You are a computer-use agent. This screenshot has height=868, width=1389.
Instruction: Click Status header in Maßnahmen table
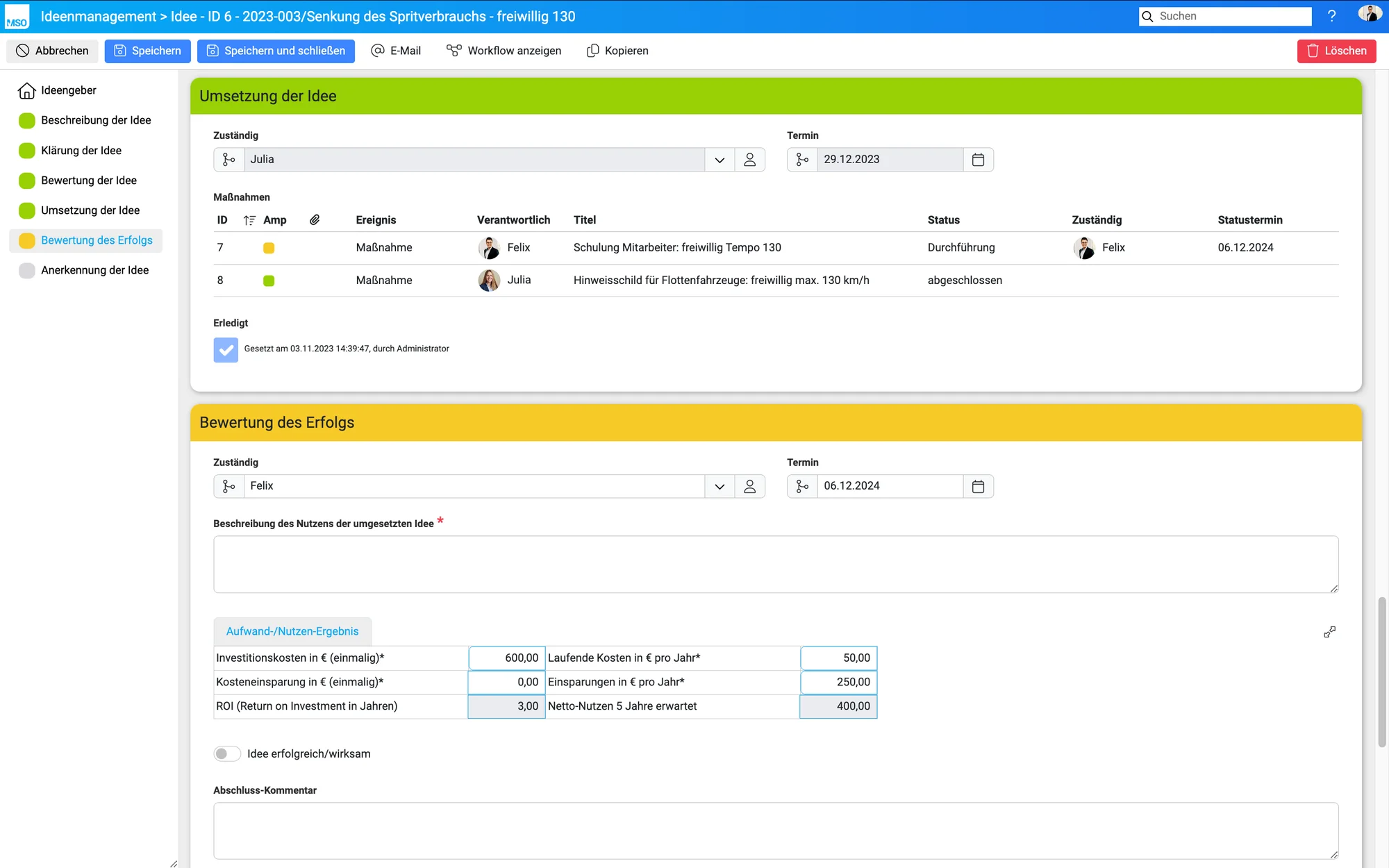click(943, 220)
